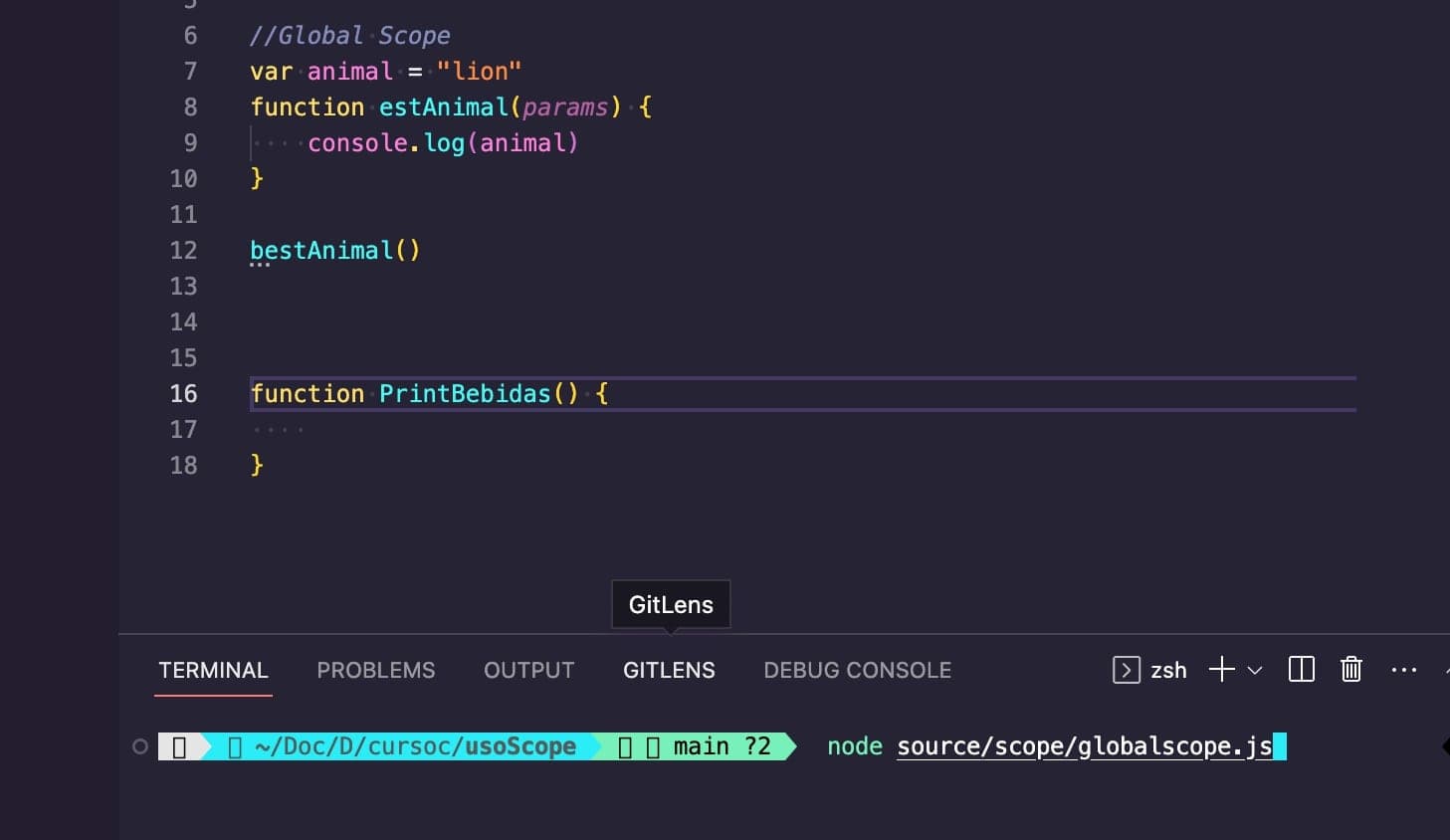The width and height of the screenshot is (1450, 840).
Task: Open the OUTPUT panel tab
Action: pos(528,670)
